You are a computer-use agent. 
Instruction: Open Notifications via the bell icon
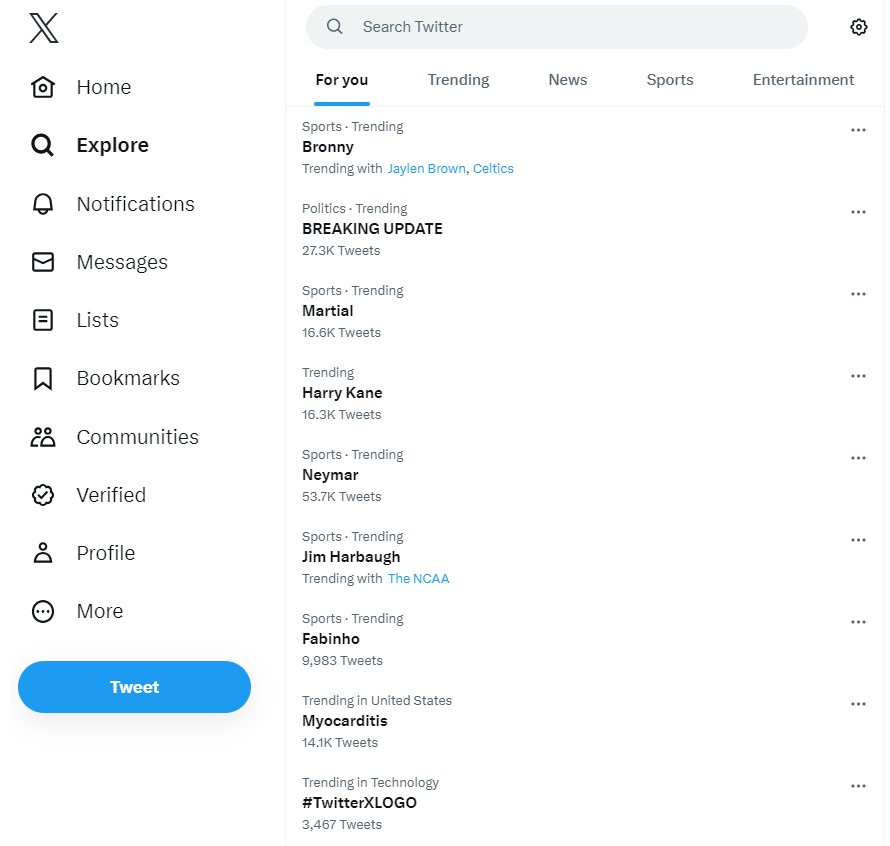coord(43,204)
